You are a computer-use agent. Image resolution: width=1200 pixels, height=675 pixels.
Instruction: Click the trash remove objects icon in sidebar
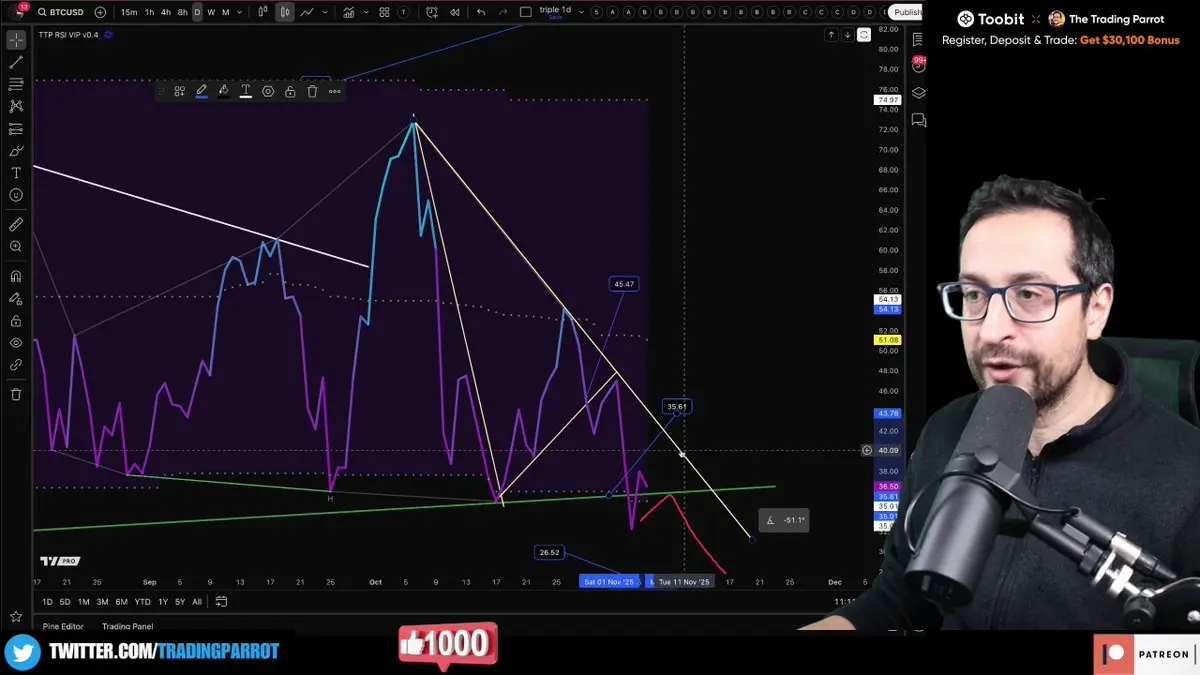[16, 394]
